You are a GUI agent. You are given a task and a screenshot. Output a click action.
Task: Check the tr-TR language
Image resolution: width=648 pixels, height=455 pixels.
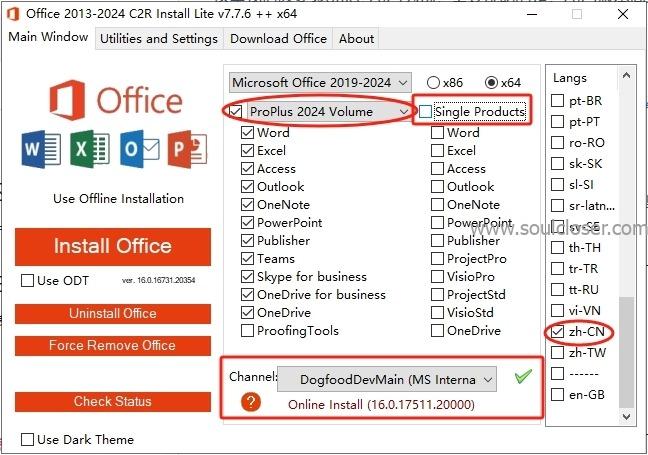(x=557, y=269)
